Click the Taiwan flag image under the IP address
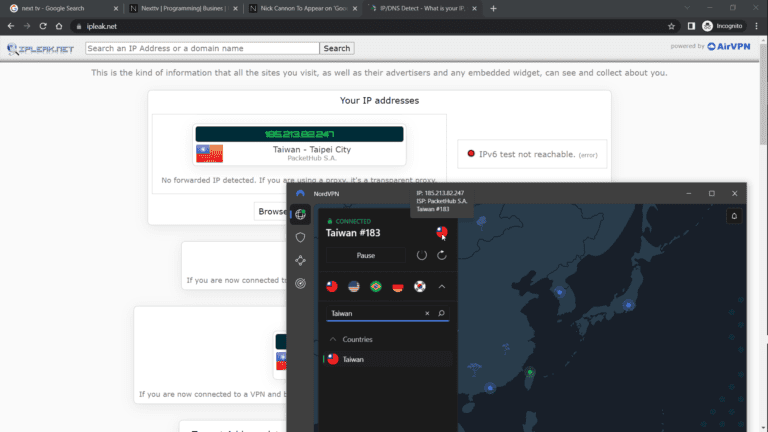The image size is (768, 432). tap(210, 154)
